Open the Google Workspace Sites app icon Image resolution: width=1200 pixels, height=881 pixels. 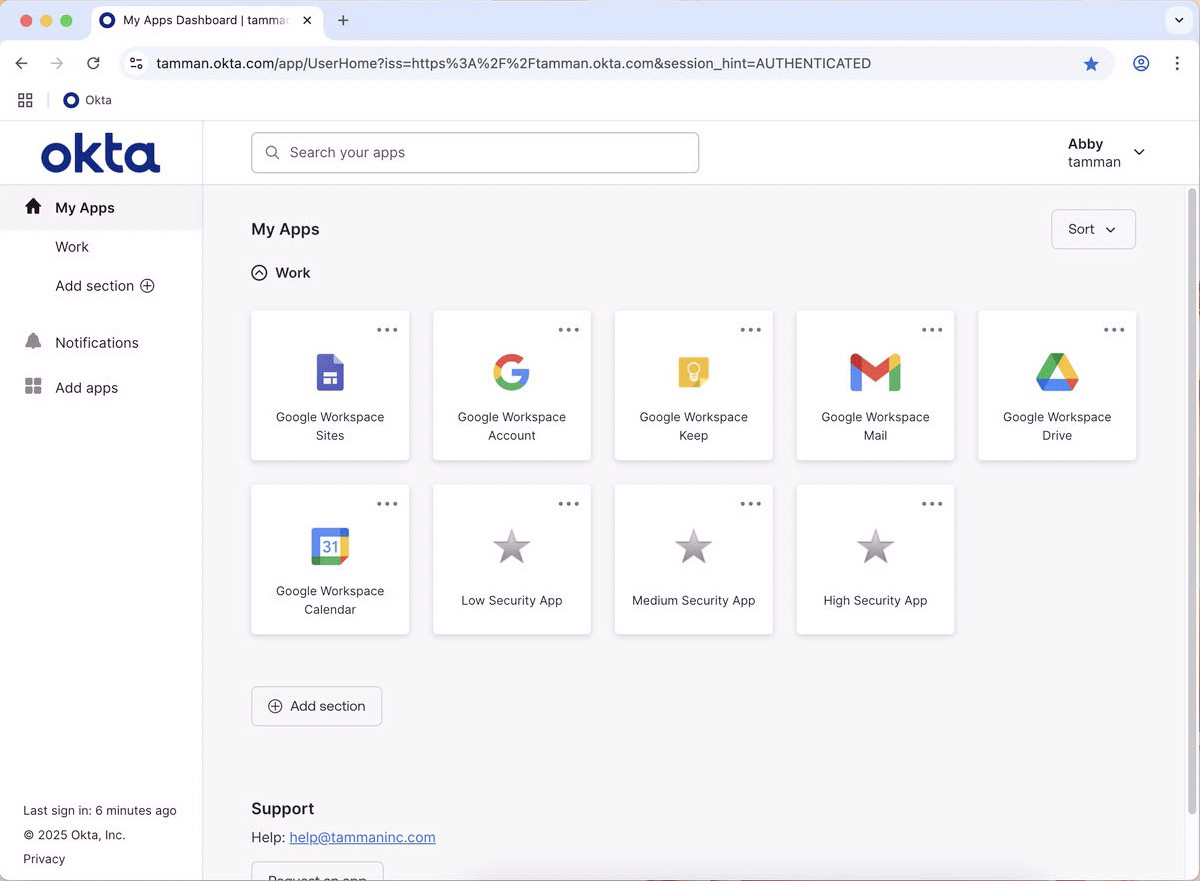[330, 372]
